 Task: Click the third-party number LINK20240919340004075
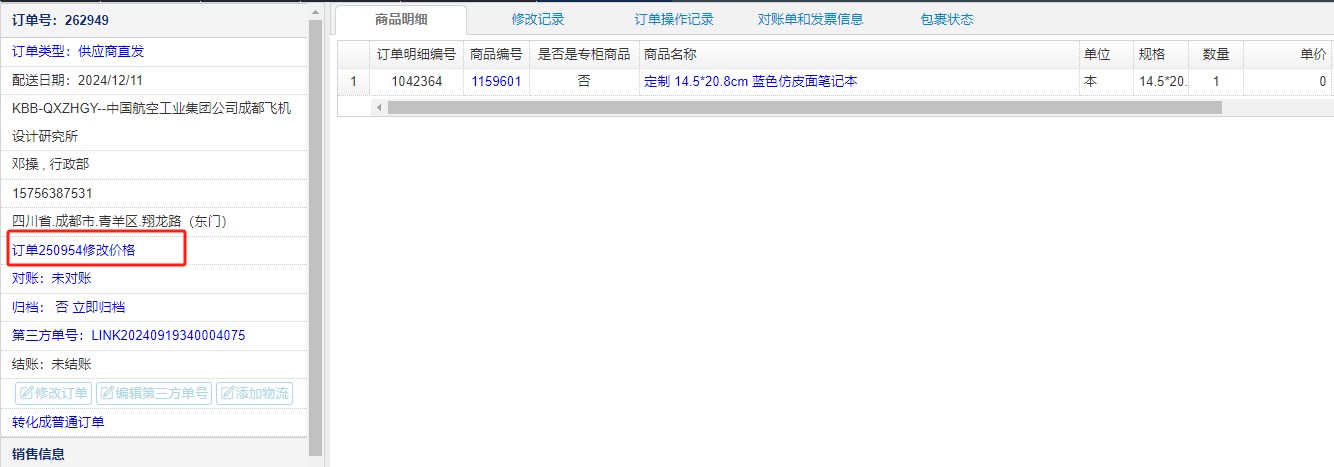[168, 335]
